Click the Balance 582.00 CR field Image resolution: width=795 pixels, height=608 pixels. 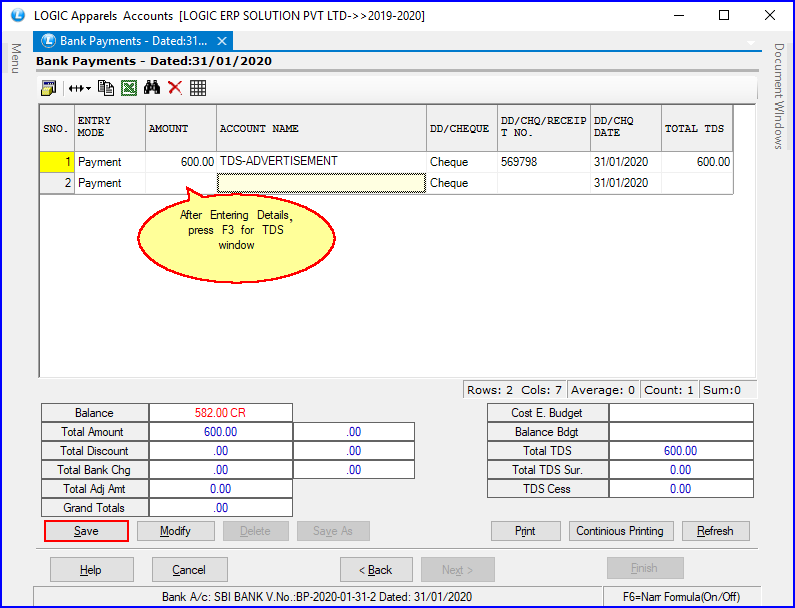pos(221,413)
